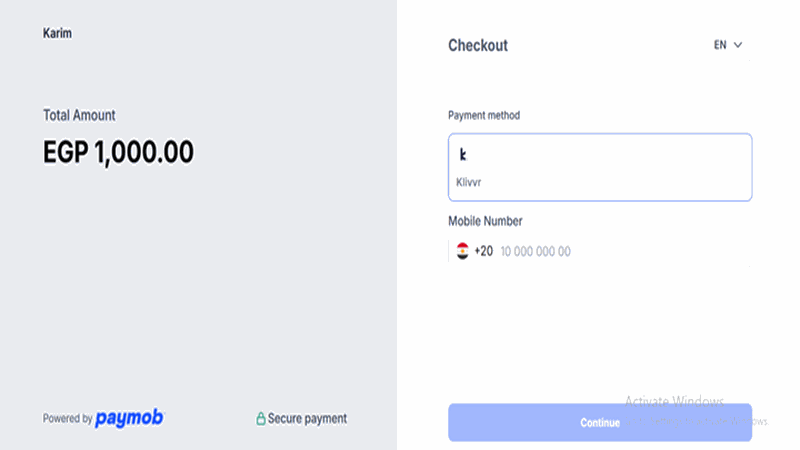Click the Mobile Number label
Image resolution: width=800 pixels, height=450 pixels.
click(x=485, y=221)
